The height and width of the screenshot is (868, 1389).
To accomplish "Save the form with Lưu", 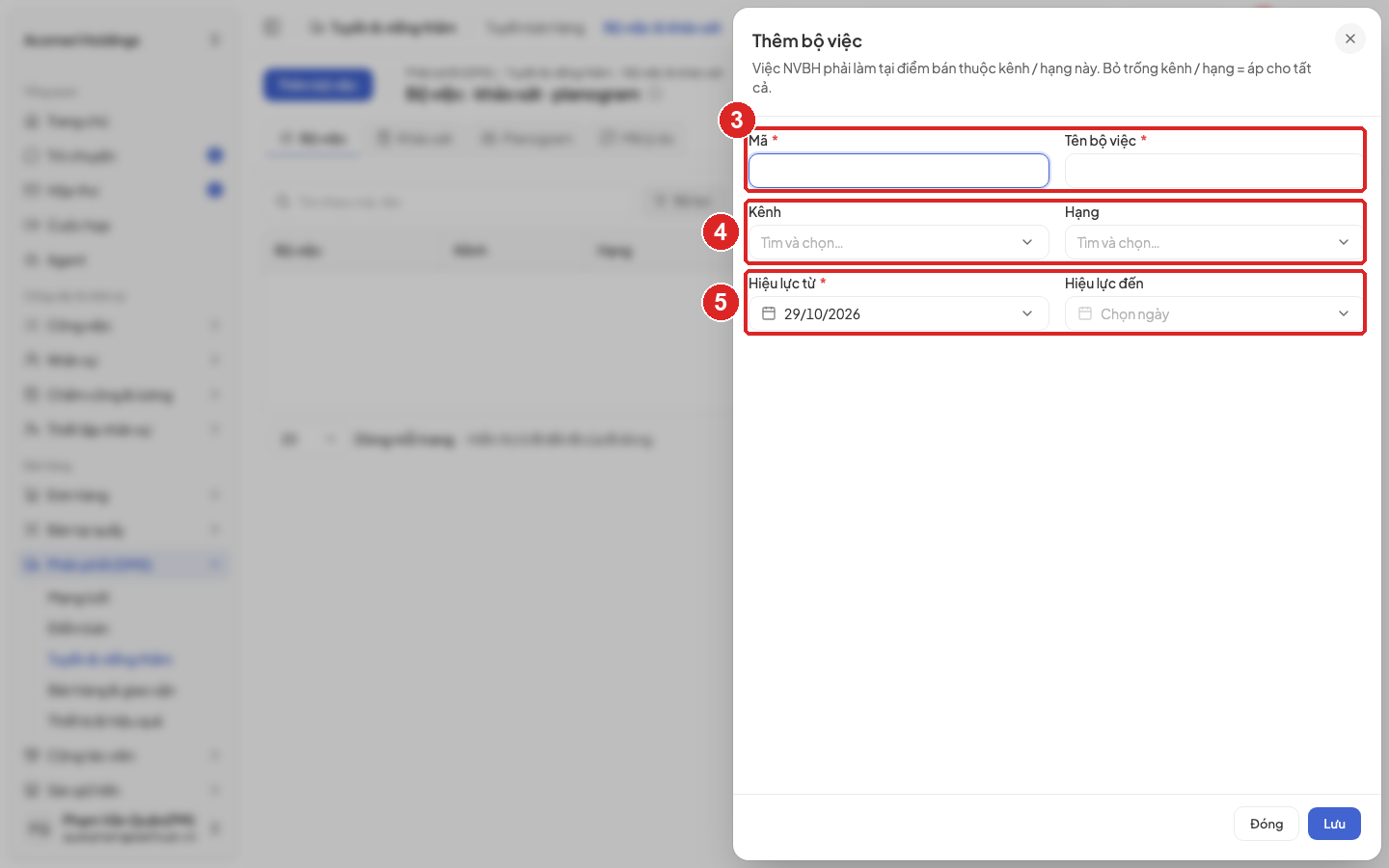I will coord(1334,824).
